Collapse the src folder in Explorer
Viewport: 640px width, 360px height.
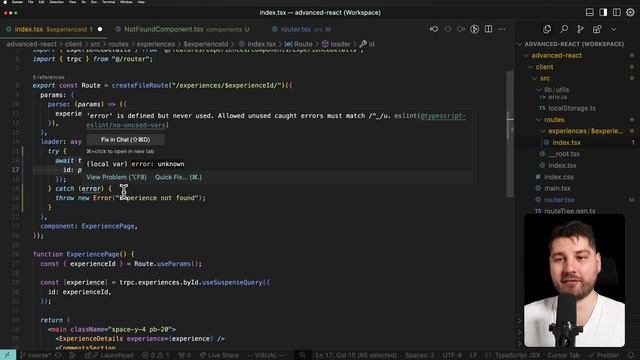coord(545,78)
